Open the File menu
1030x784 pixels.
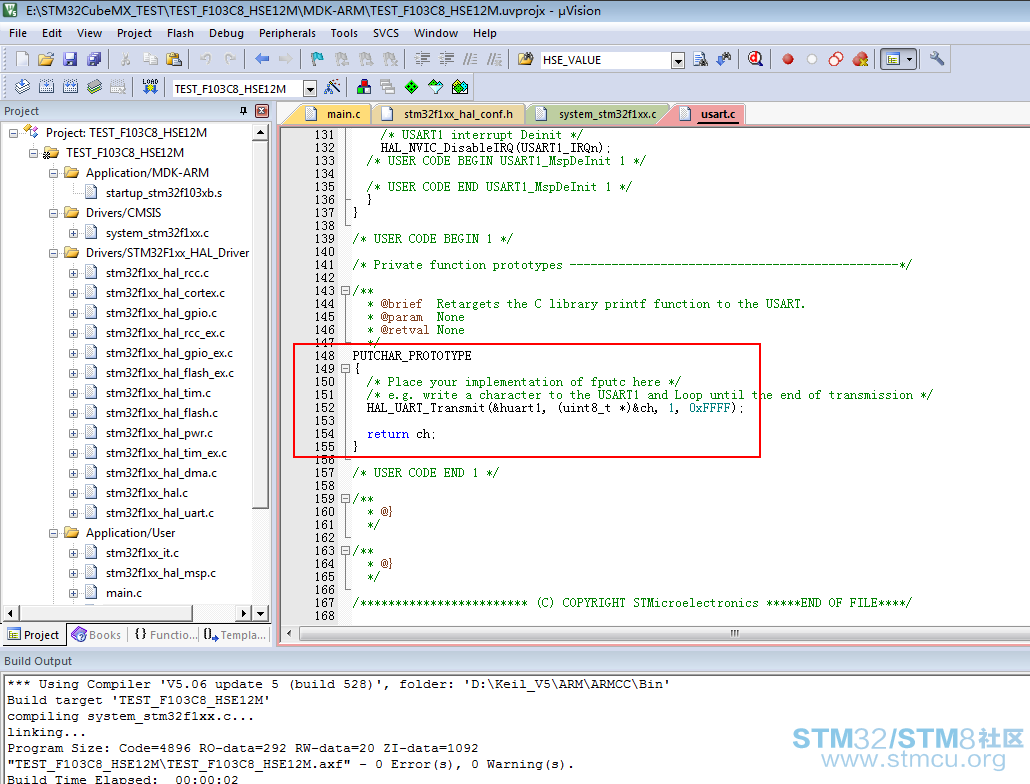tap(18, 33)
